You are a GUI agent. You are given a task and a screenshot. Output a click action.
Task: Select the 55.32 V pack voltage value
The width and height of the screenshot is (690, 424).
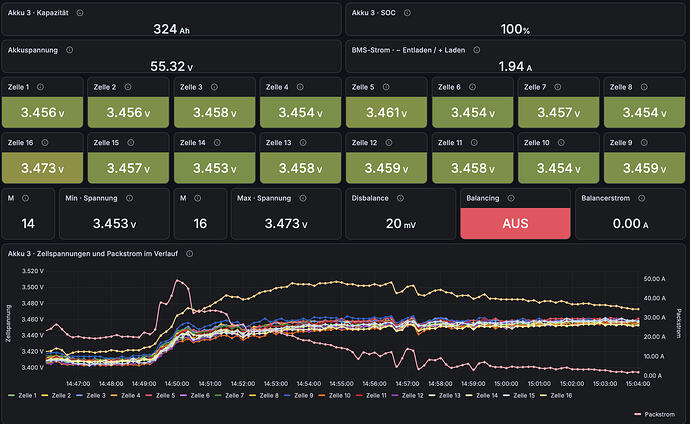coord(171,66)
